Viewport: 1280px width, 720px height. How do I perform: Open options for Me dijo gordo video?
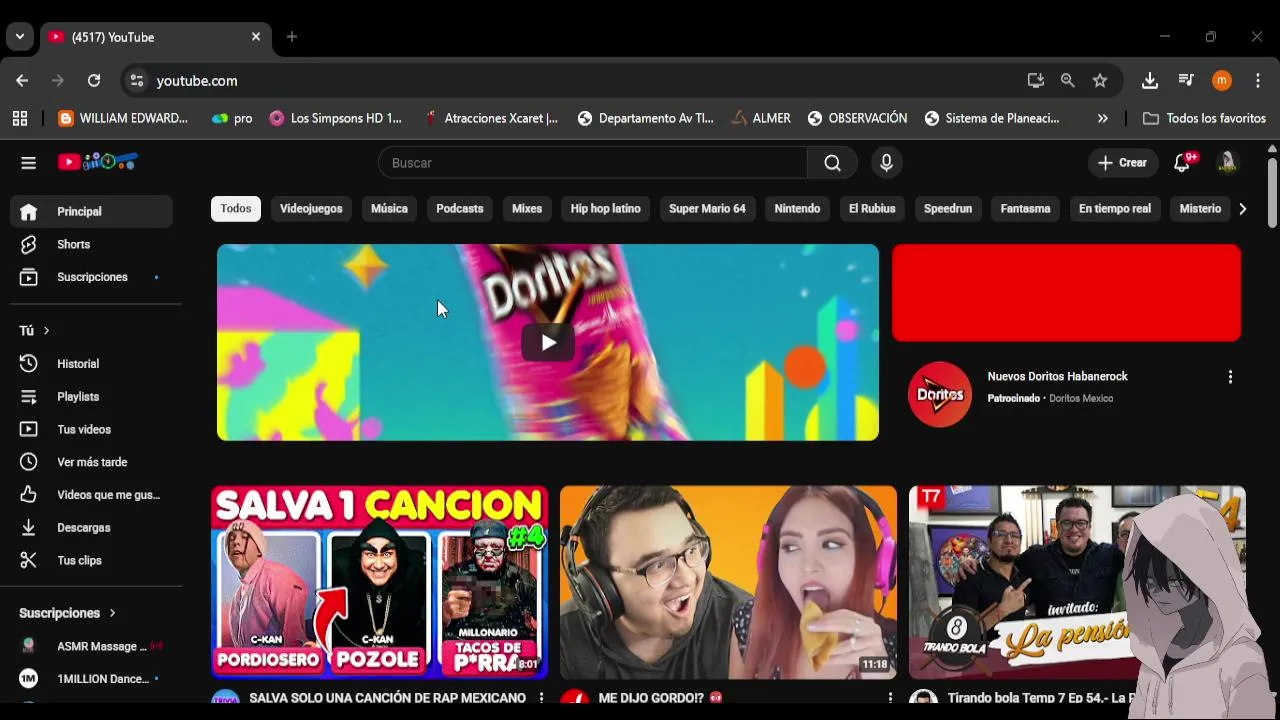click(890, 697)
